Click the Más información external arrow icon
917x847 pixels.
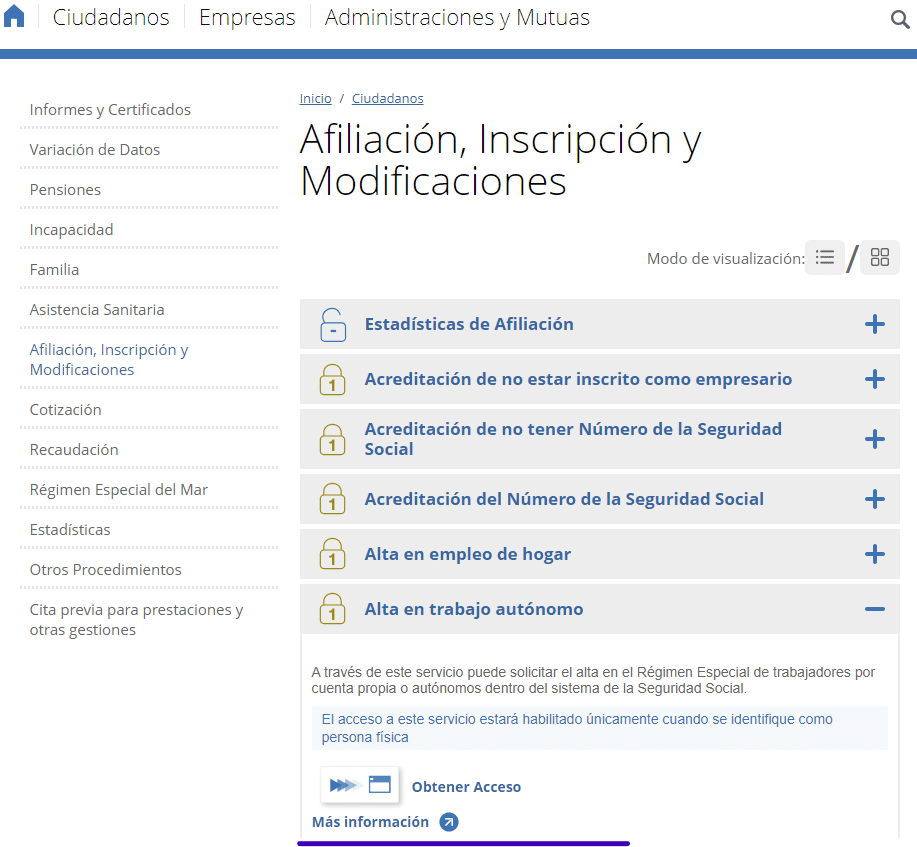tap(449, 822)
